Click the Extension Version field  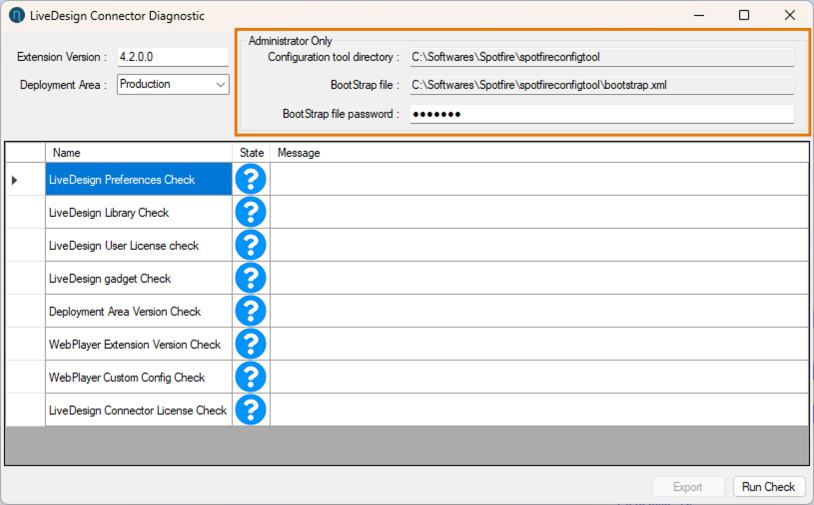[173, 57]
